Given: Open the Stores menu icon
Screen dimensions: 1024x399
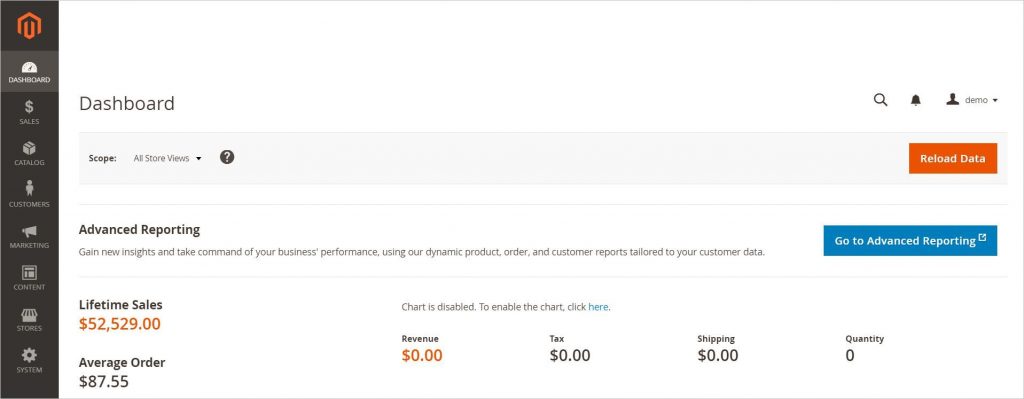Looking at the screenshot, I should (29, 315).
